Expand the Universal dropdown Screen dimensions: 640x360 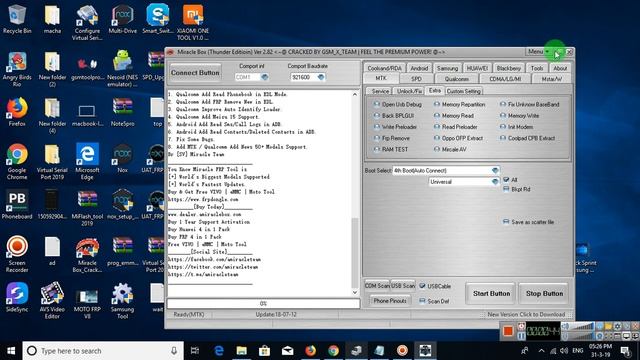click(495, 182)
